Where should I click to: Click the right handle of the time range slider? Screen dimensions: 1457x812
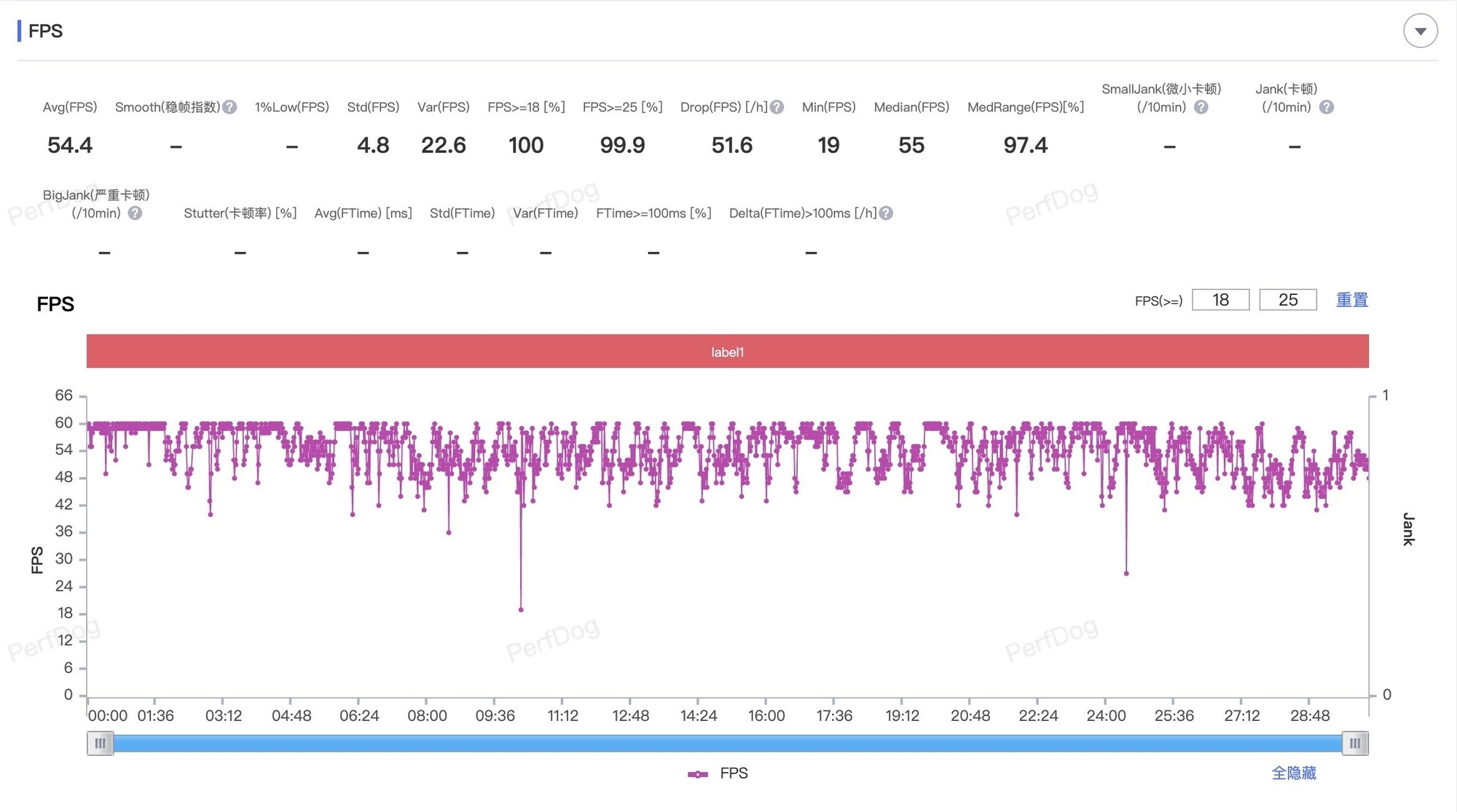[1354, 744]
